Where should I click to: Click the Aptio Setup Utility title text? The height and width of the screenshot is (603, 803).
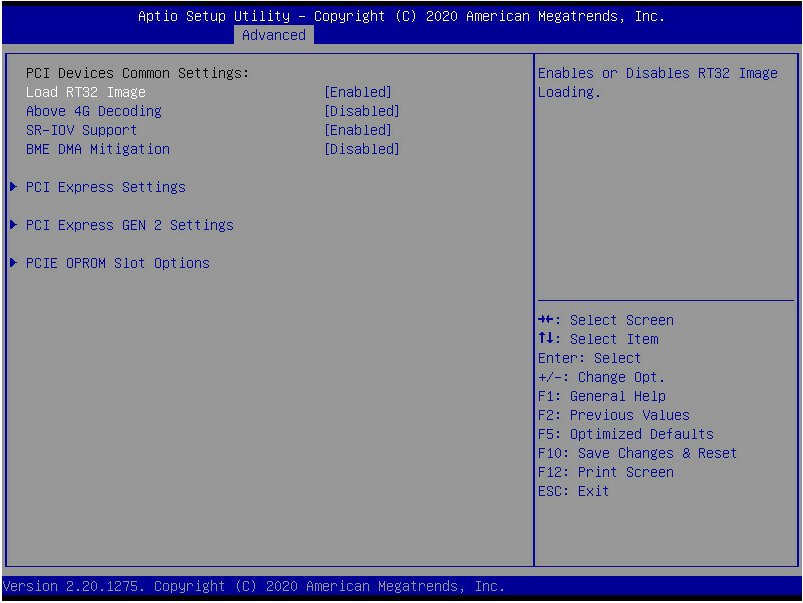point(402,16)
